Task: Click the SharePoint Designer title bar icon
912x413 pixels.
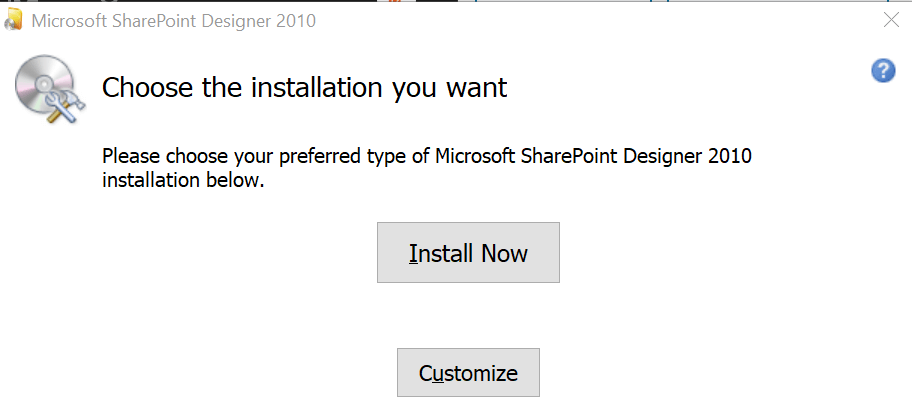Action: [x=12, y=20]
